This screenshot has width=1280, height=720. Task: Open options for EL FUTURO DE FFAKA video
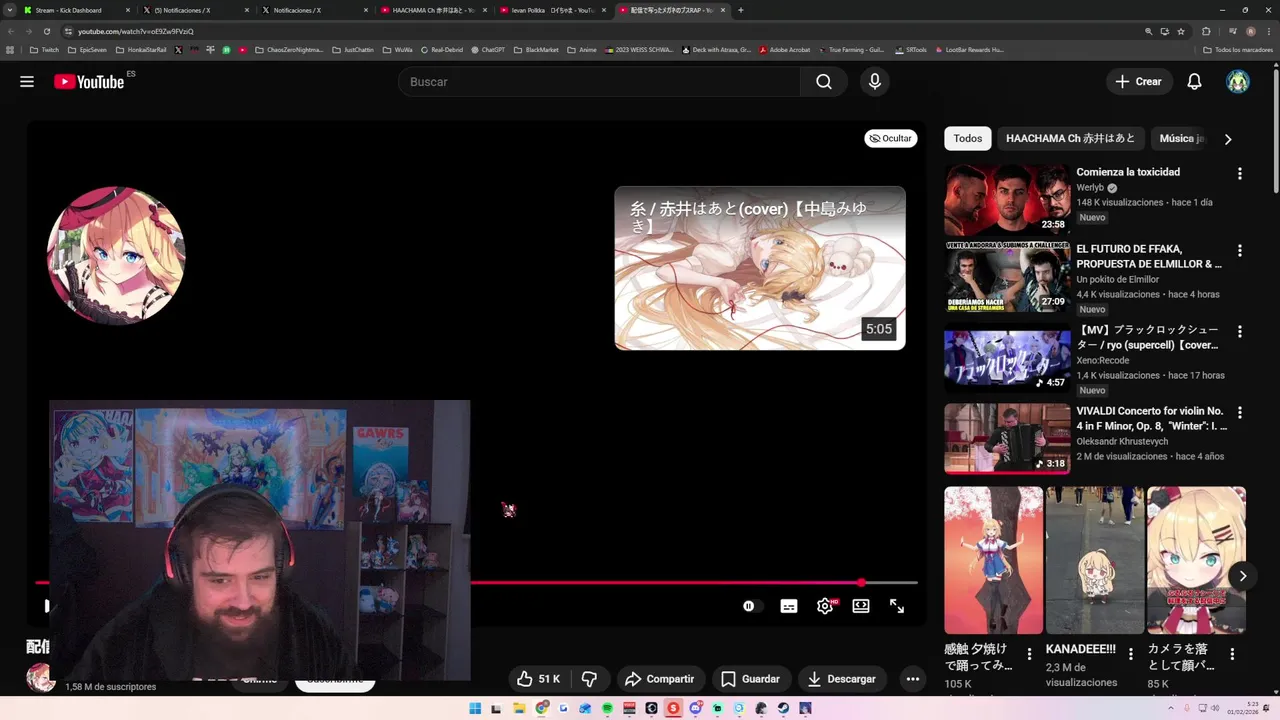[x=1240, y=251]
